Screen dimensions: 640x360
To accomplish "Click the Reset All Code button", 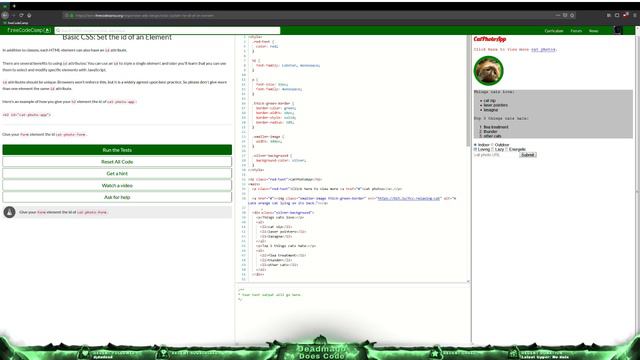I will point(117,162).
